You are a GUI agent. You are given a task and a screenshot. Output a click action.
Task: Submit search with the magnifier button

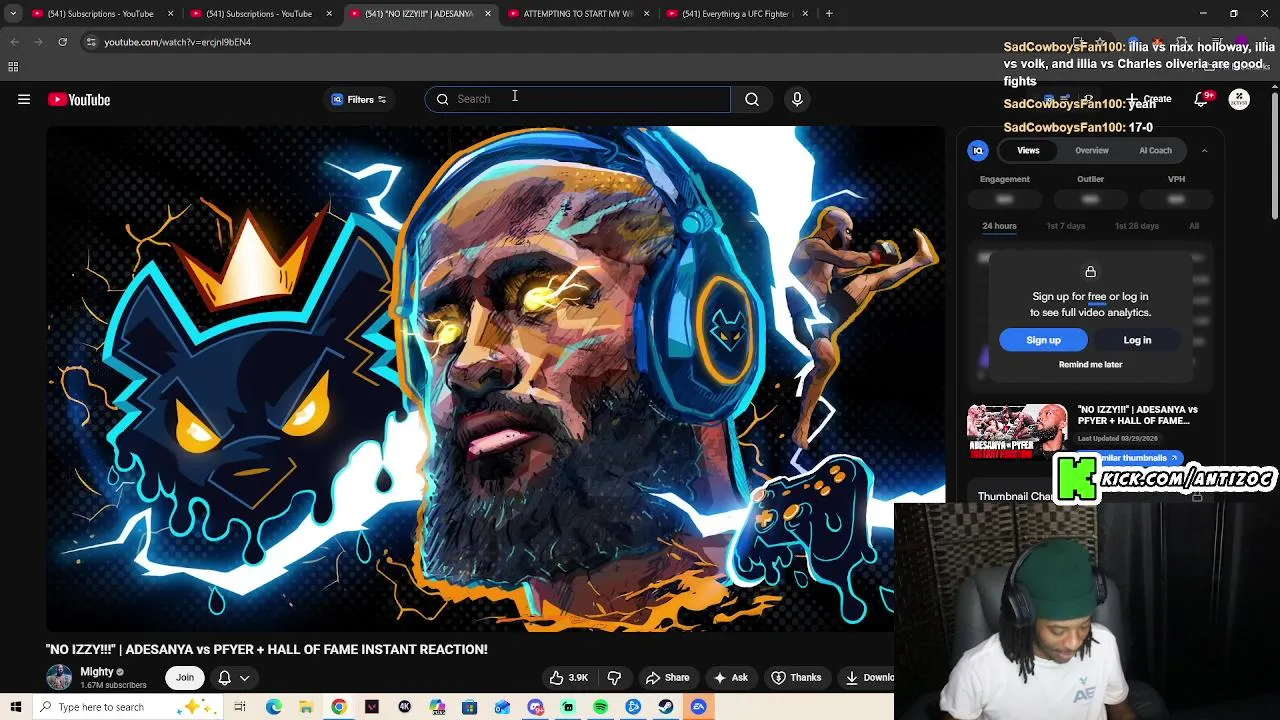[752, 99]
